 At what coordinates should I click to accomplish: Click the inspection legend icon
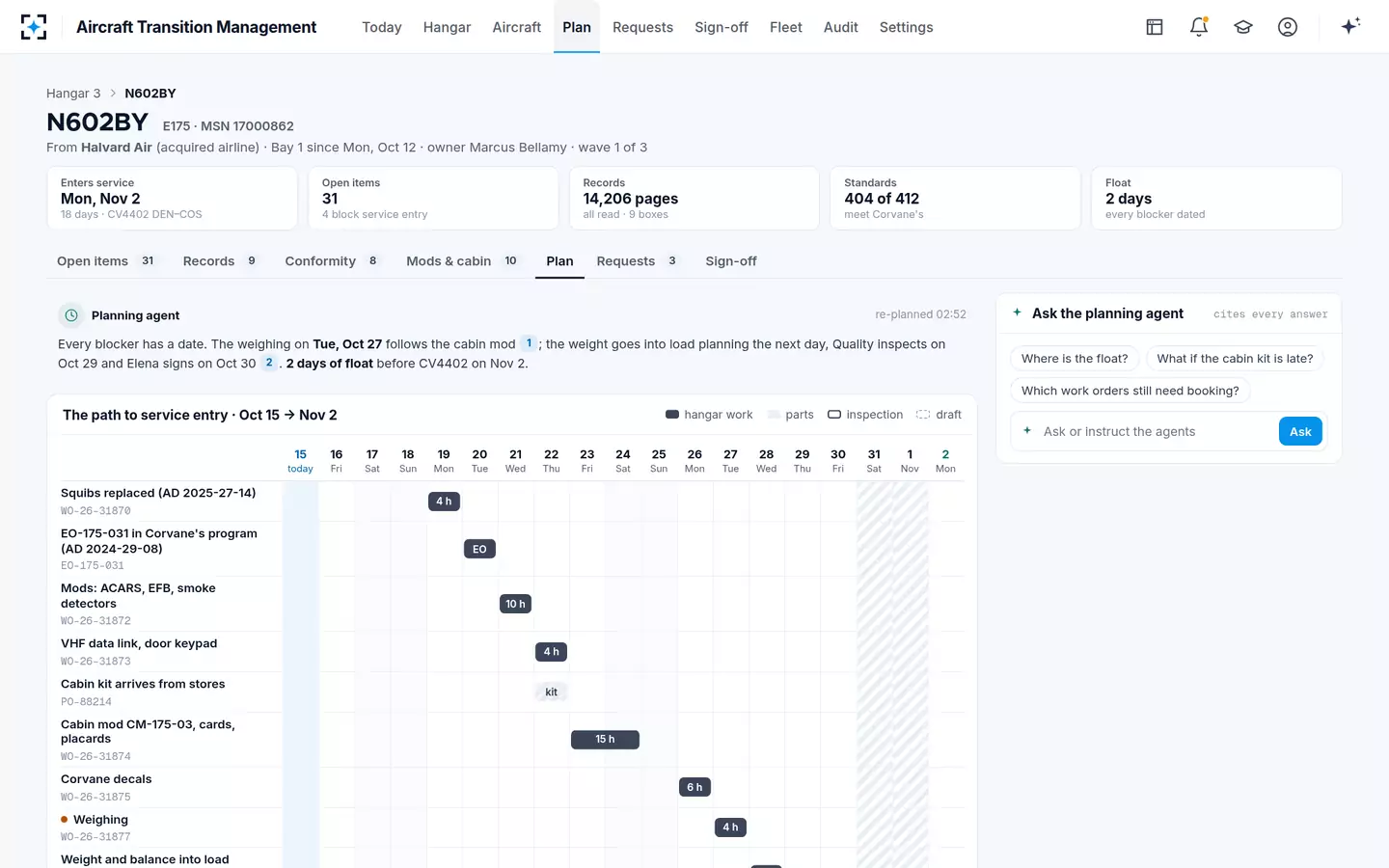[x=834, y=415]
